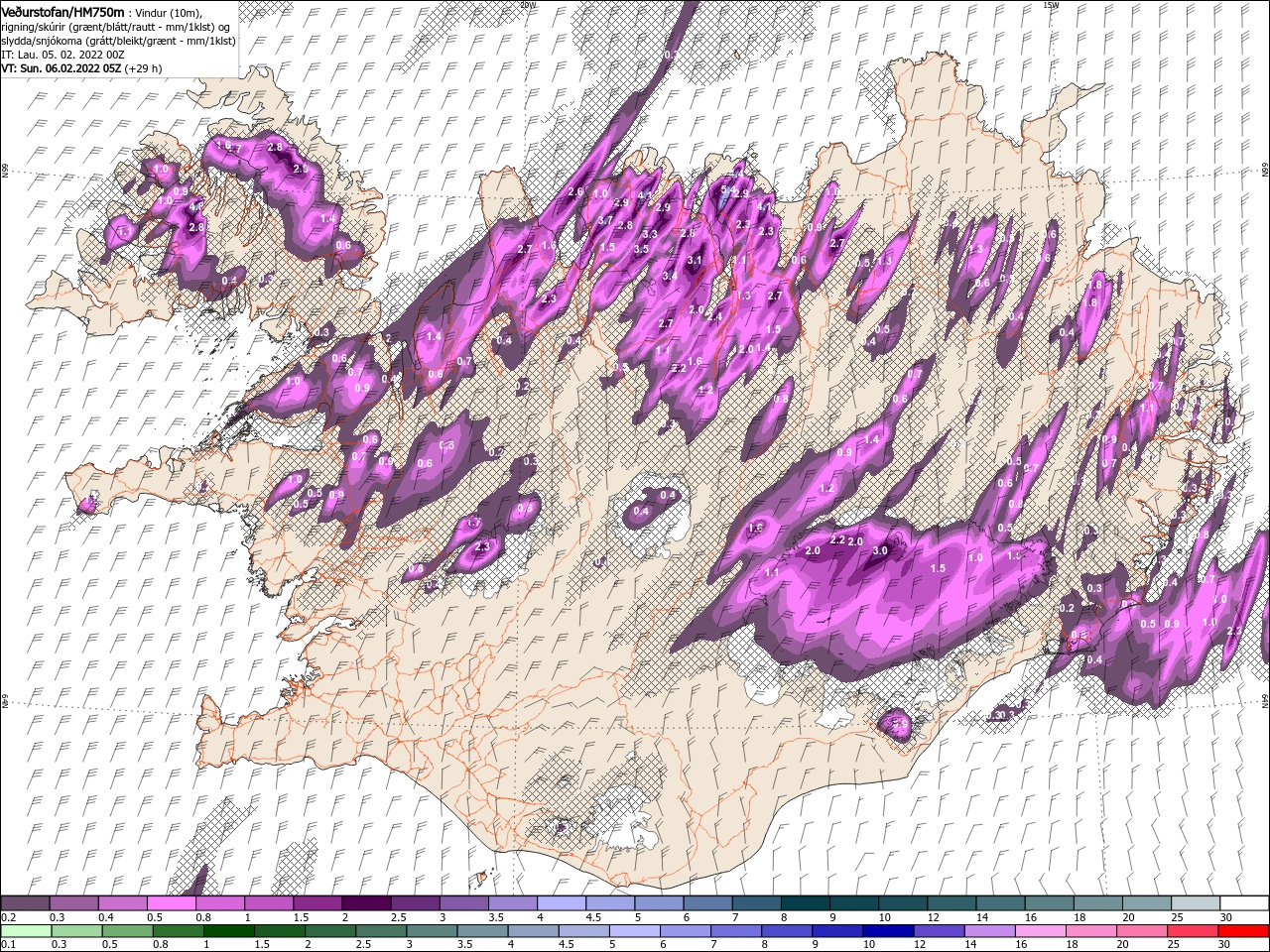
Task: Click the '3.7' snowfall value on the map
Action: [x=605, y=220]
